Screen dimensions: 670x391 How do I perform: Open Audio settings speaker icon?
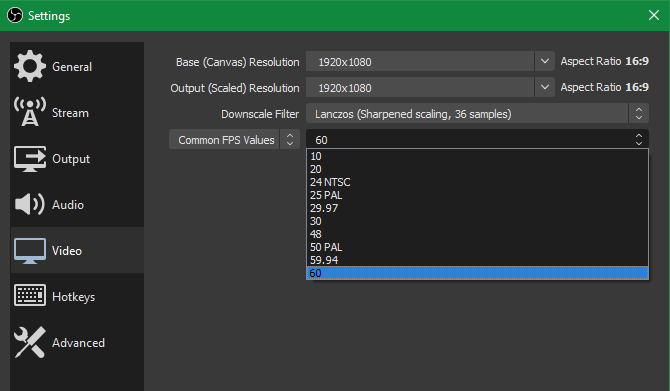tap(29, 204)
